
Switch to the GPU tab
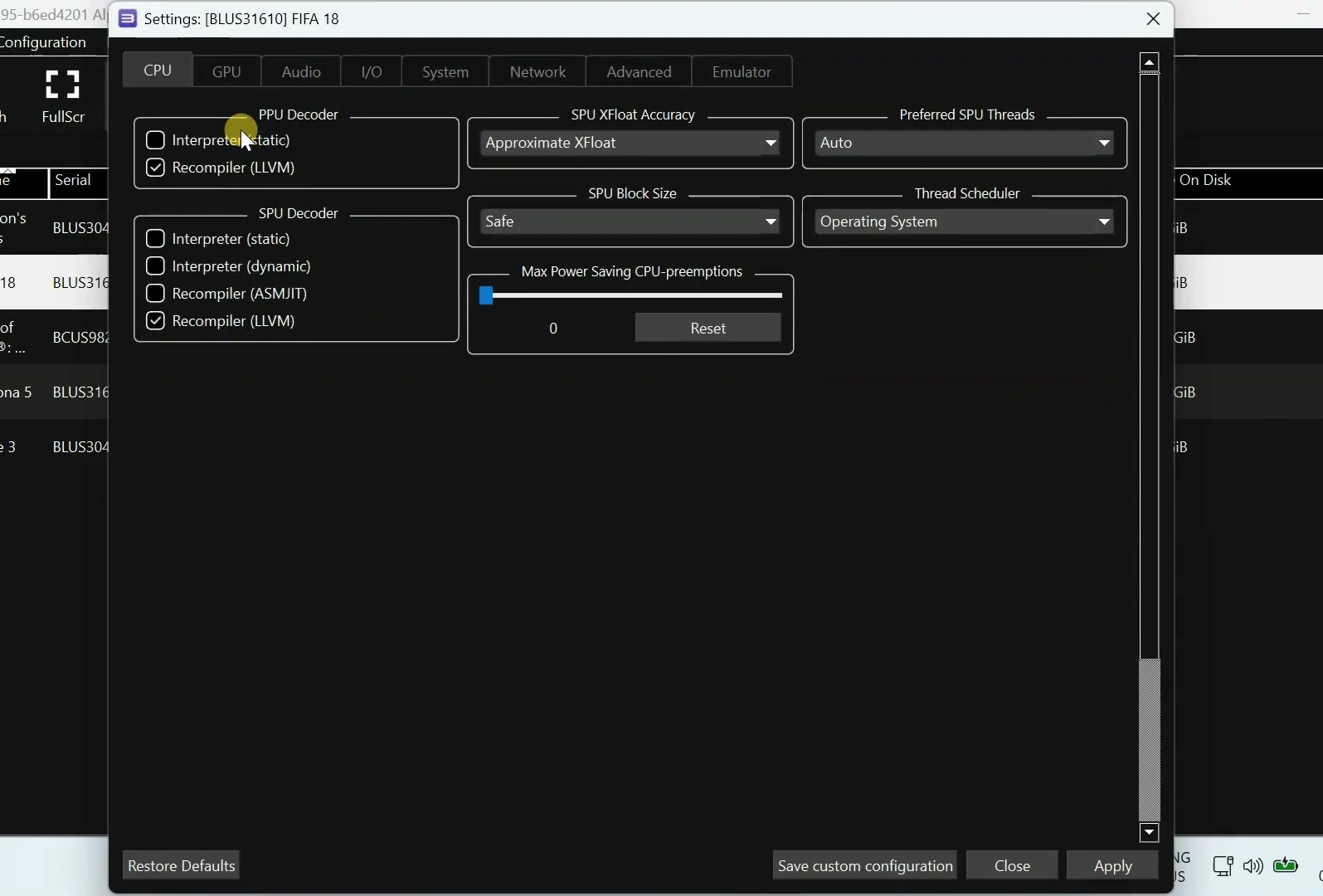pos(226,72)
